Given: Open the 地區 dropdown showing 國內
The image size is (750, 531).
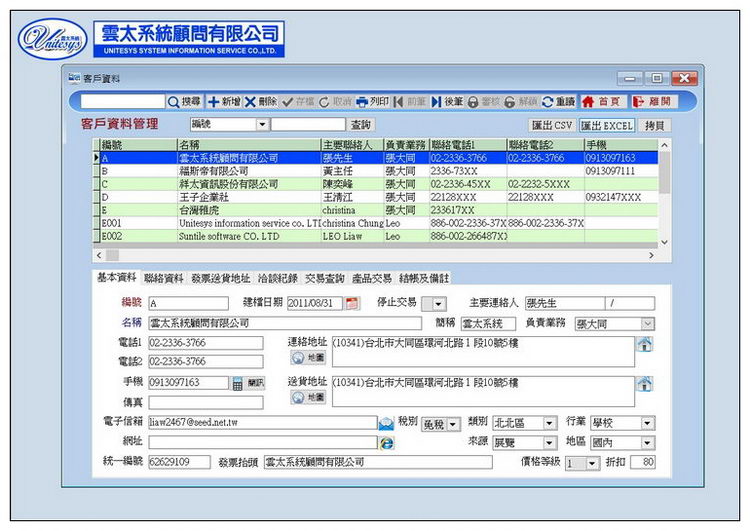Looking at the screenshot, I should 647,443.
